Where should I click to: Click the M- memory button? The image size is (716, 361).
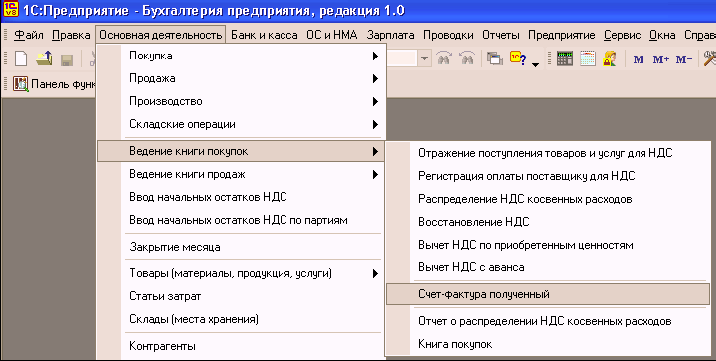684,59
